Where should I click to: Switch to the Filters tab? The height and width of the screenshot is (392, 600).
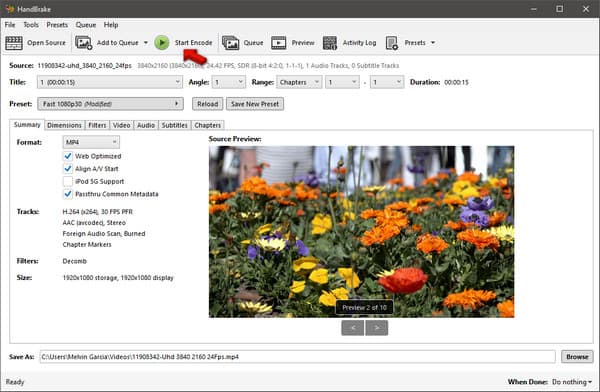(97, 125)
